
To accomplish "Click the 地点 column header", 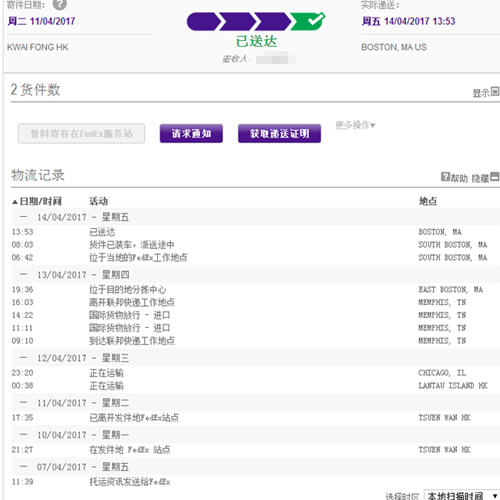I will [428, 201].
